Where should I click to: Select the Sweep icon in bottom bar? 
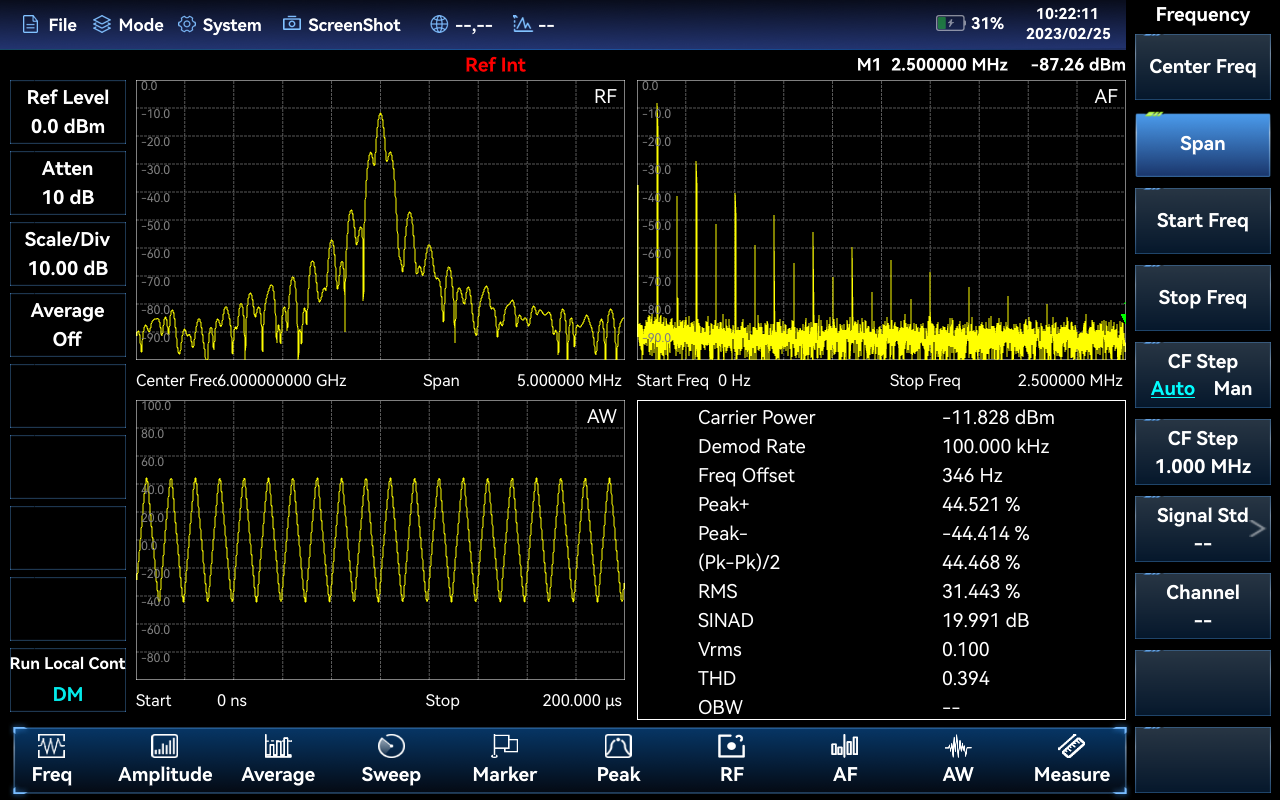tap(390, 747)
